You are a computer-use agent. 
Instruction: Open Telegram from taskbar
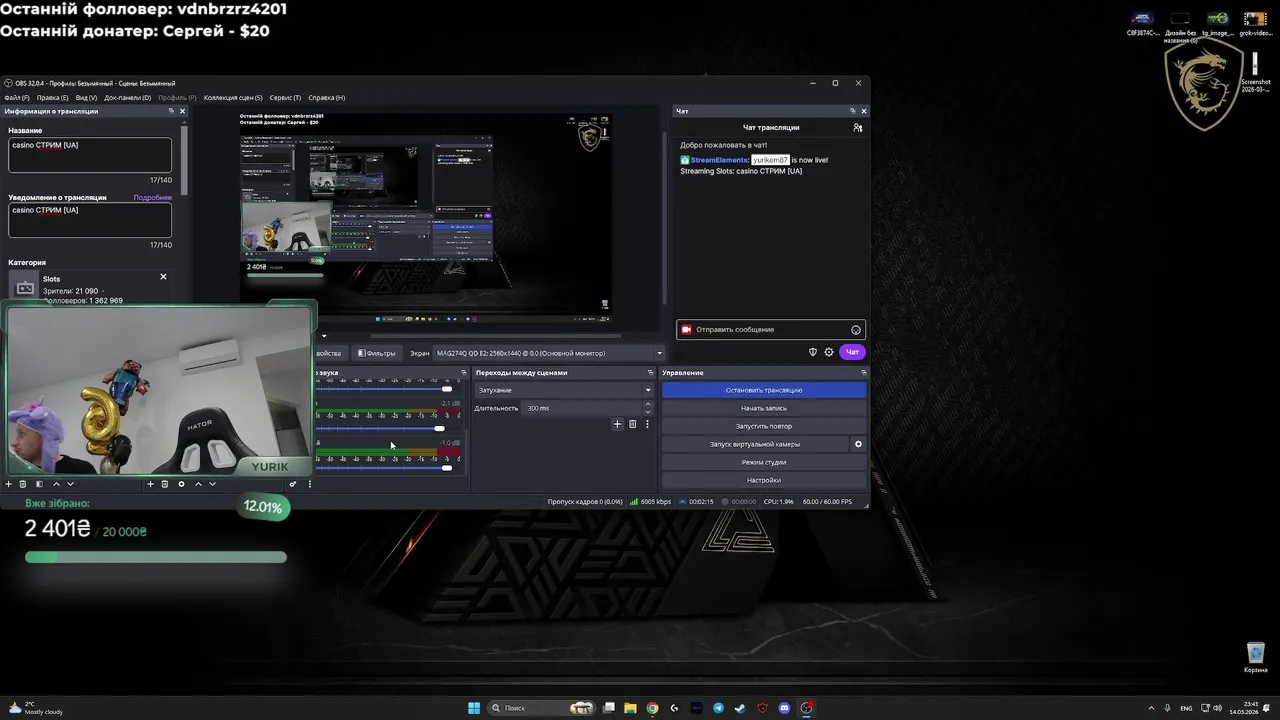tap(718, 708)
